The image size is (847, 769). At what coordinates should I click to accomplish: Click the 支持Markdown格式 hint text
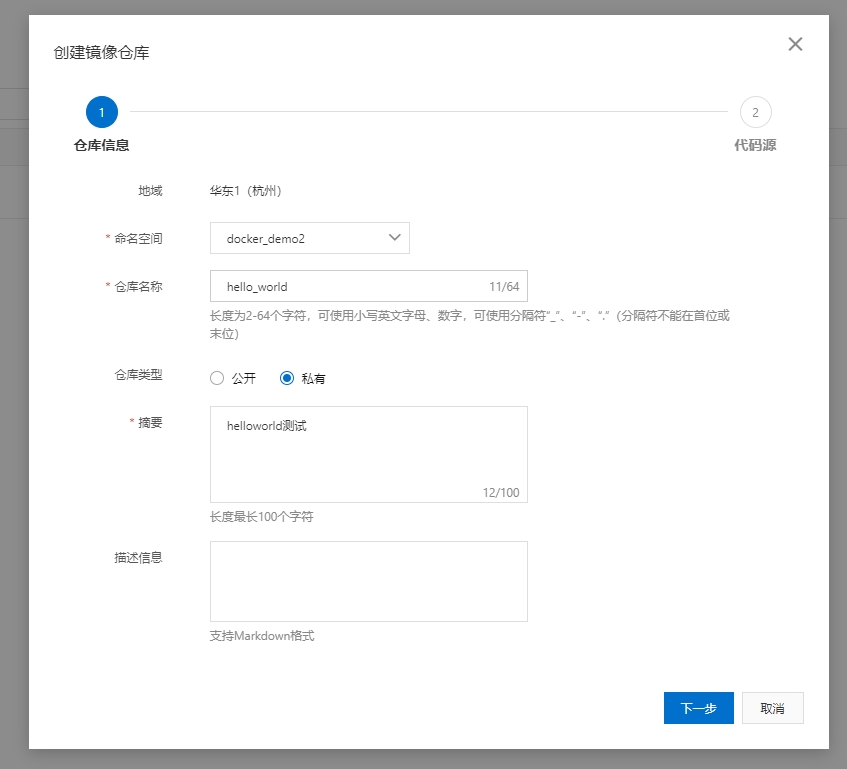tap(262, 635)
